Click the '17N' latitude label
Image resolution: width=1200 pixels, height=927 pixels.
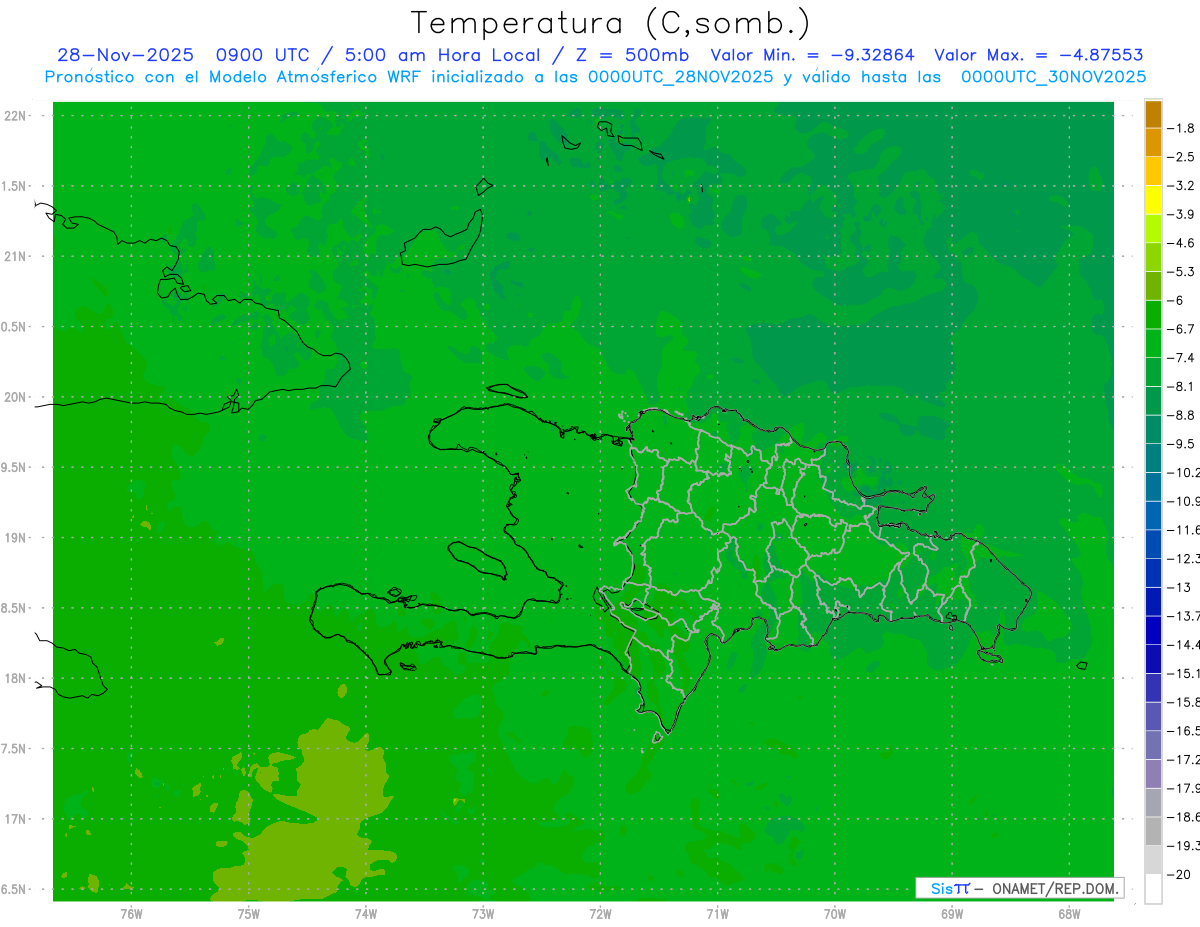click(x=15, y=819)
